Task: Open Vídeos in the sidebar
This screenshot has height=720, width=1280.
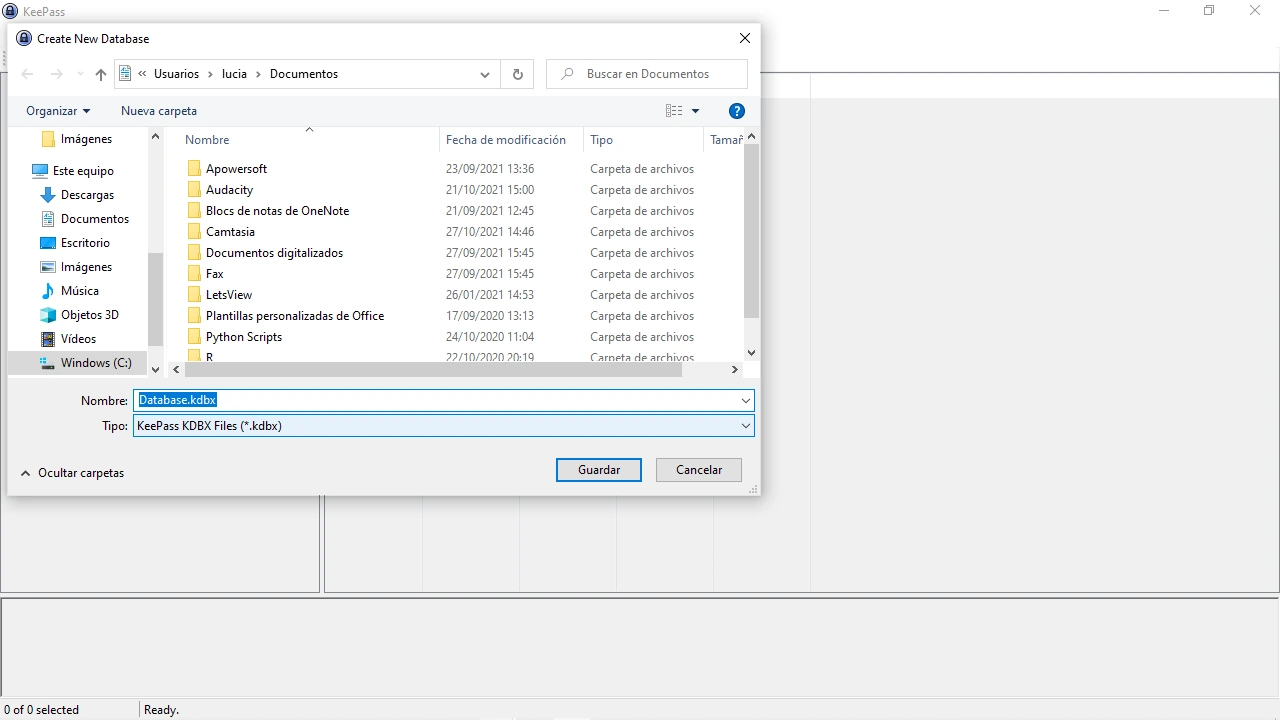Action: pyautogui.click(x=78, y=339)
